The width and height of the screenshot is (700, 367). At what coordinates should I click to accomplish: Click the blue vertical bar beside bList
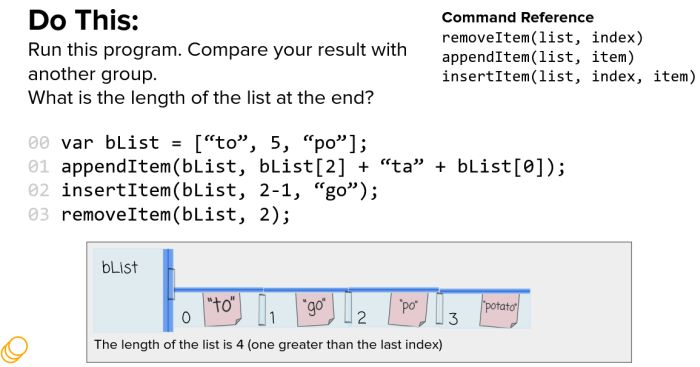[x=168, y=290]
